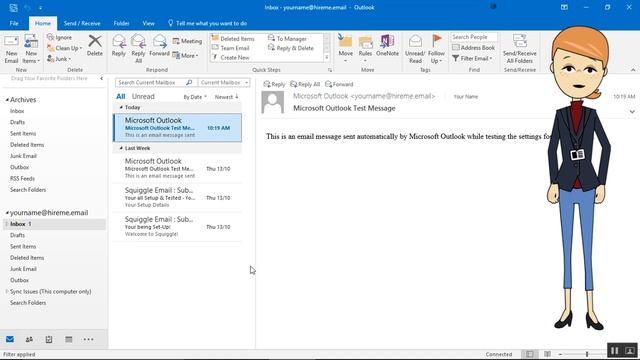This screenshot has height=360, width=640.
Task: Click the New Email button
Action: click(11, 49)
